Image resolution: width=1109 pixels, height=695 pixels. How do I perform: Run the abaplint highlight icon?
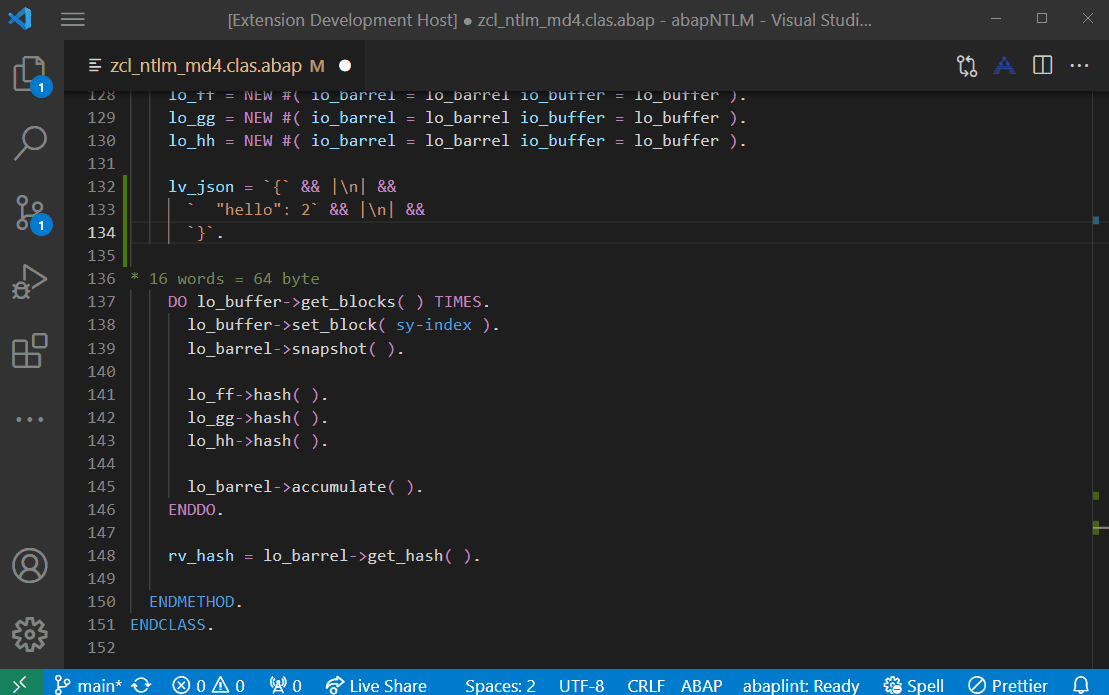(x=1004, y=64)
